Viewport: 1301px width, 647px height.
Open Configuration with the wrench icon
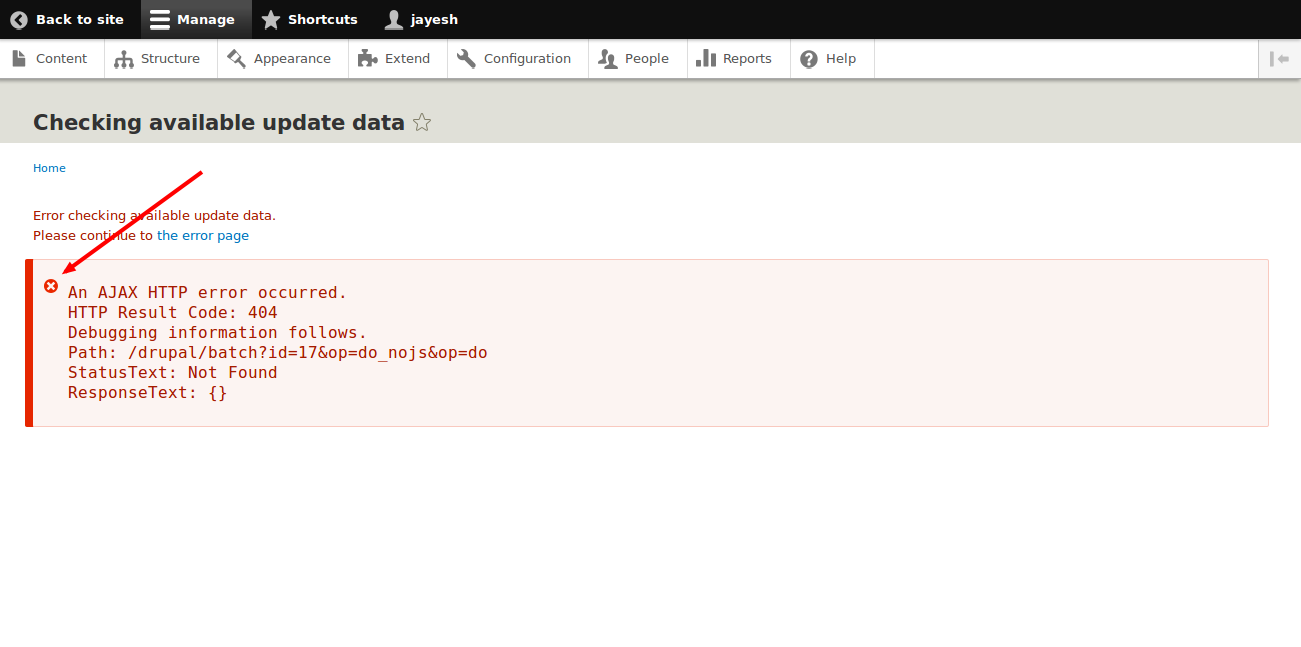(x=514, y=59)
